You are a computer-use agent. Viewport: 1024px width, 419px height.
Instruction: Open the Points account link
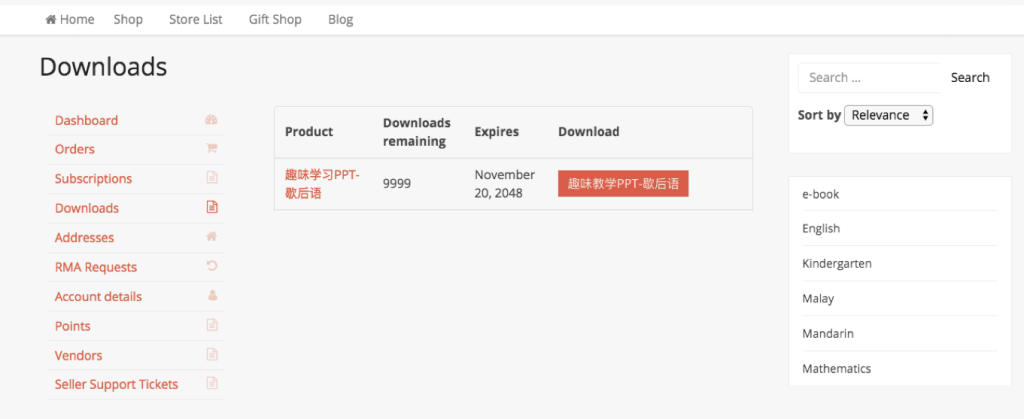73,326
